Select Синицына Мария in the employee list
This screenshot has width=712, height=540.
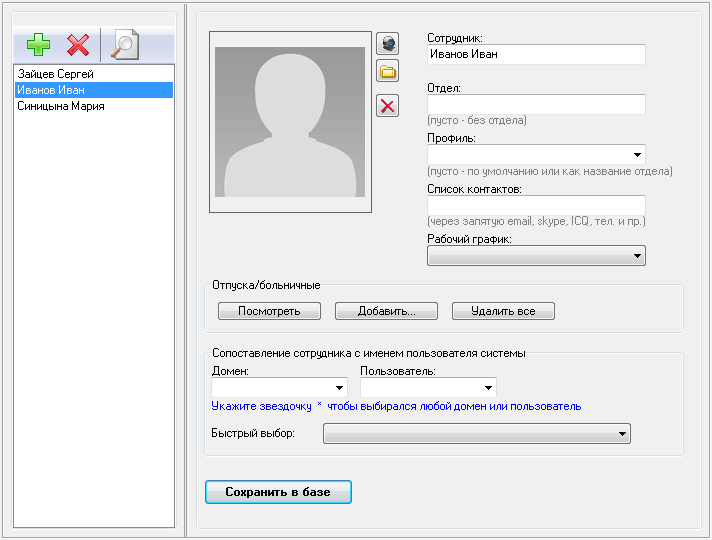pyautogui.click(x=61, y=106)
